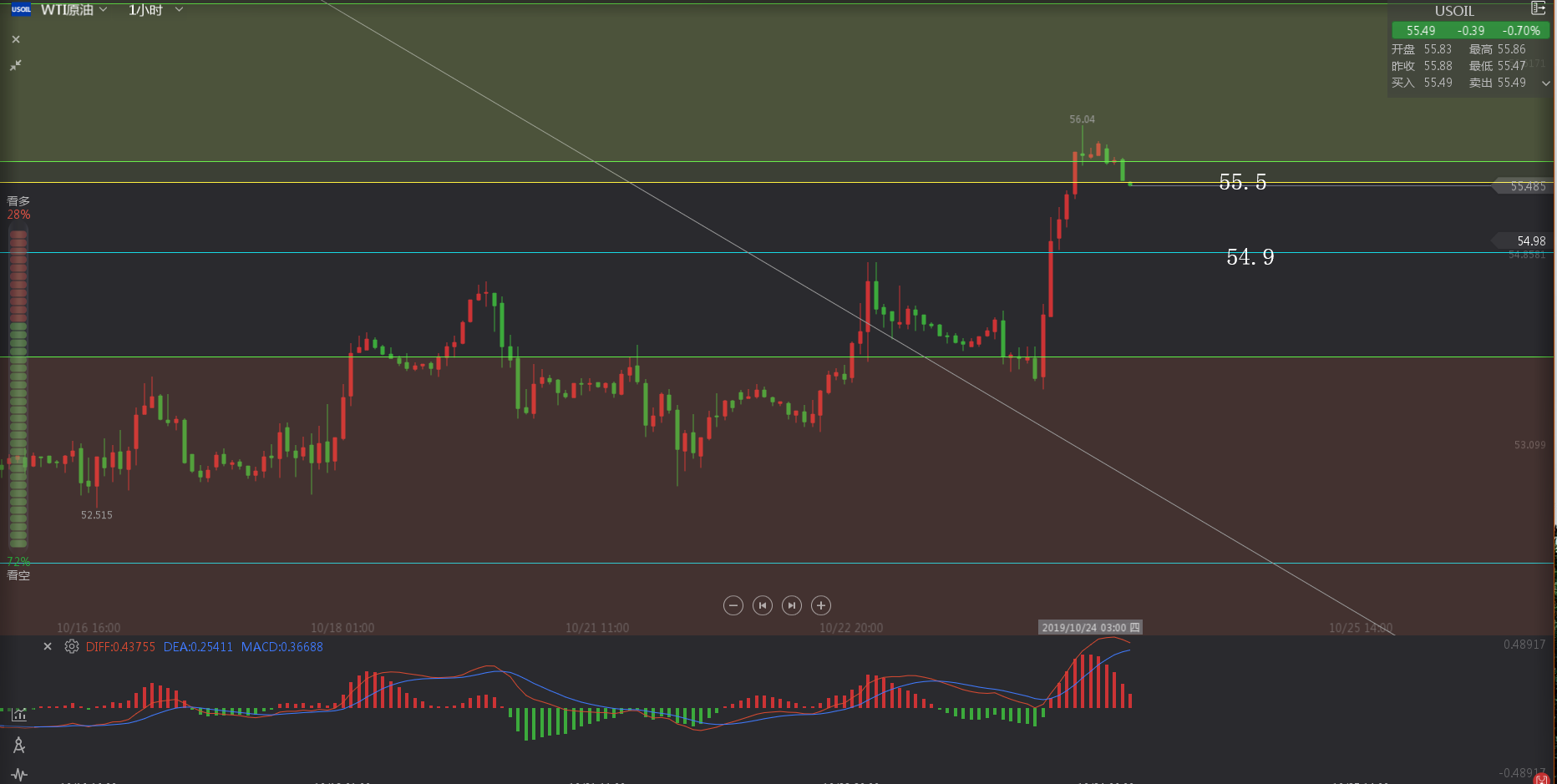Select the compass drawing tools icon
The width and height of the screenshot is (1557, 784).
coord(18,745)
